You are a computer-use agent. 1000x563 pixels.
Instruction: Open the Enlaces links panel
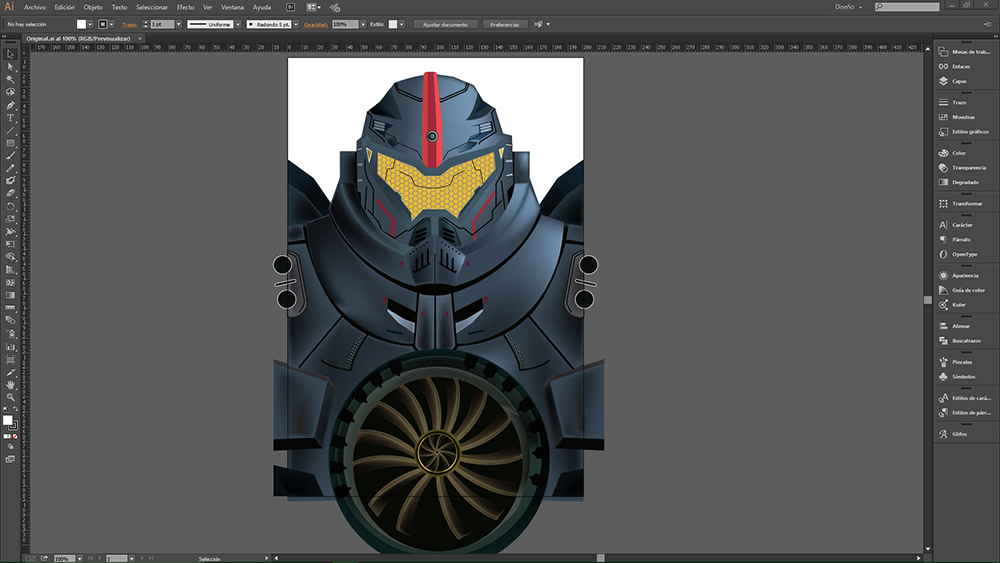[963, 66]
